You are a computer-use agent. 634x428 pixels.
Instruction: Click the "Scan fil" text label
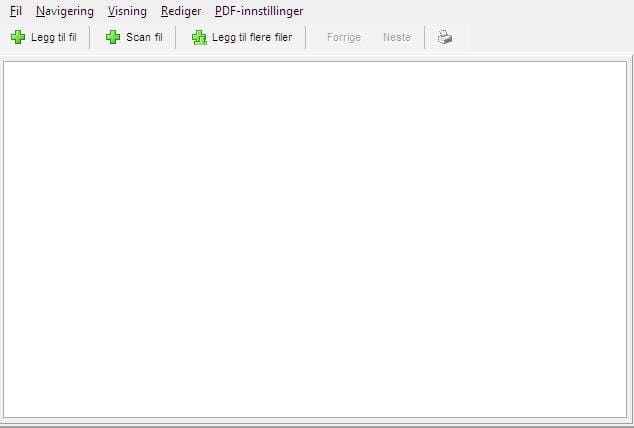144,38
